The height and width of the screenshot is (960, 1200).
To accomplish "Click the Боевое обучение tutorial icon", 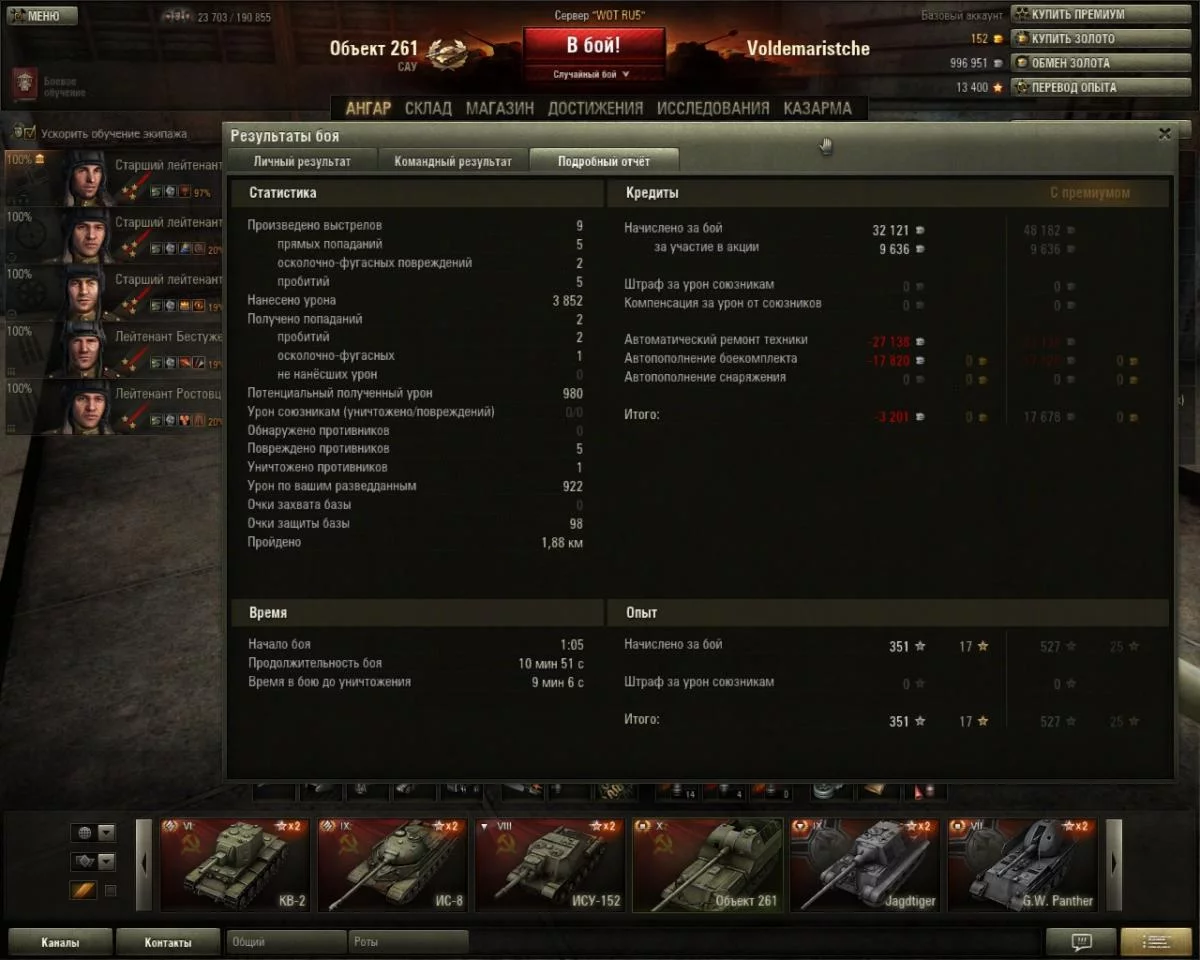I will click(x=25, y=86).
